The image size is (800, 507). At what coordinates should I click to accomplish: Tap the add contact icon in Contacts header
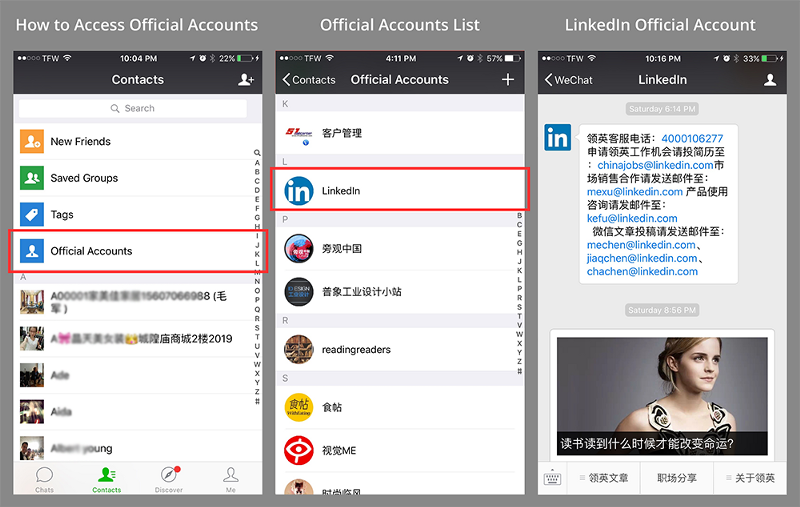(x=245, y=80)
